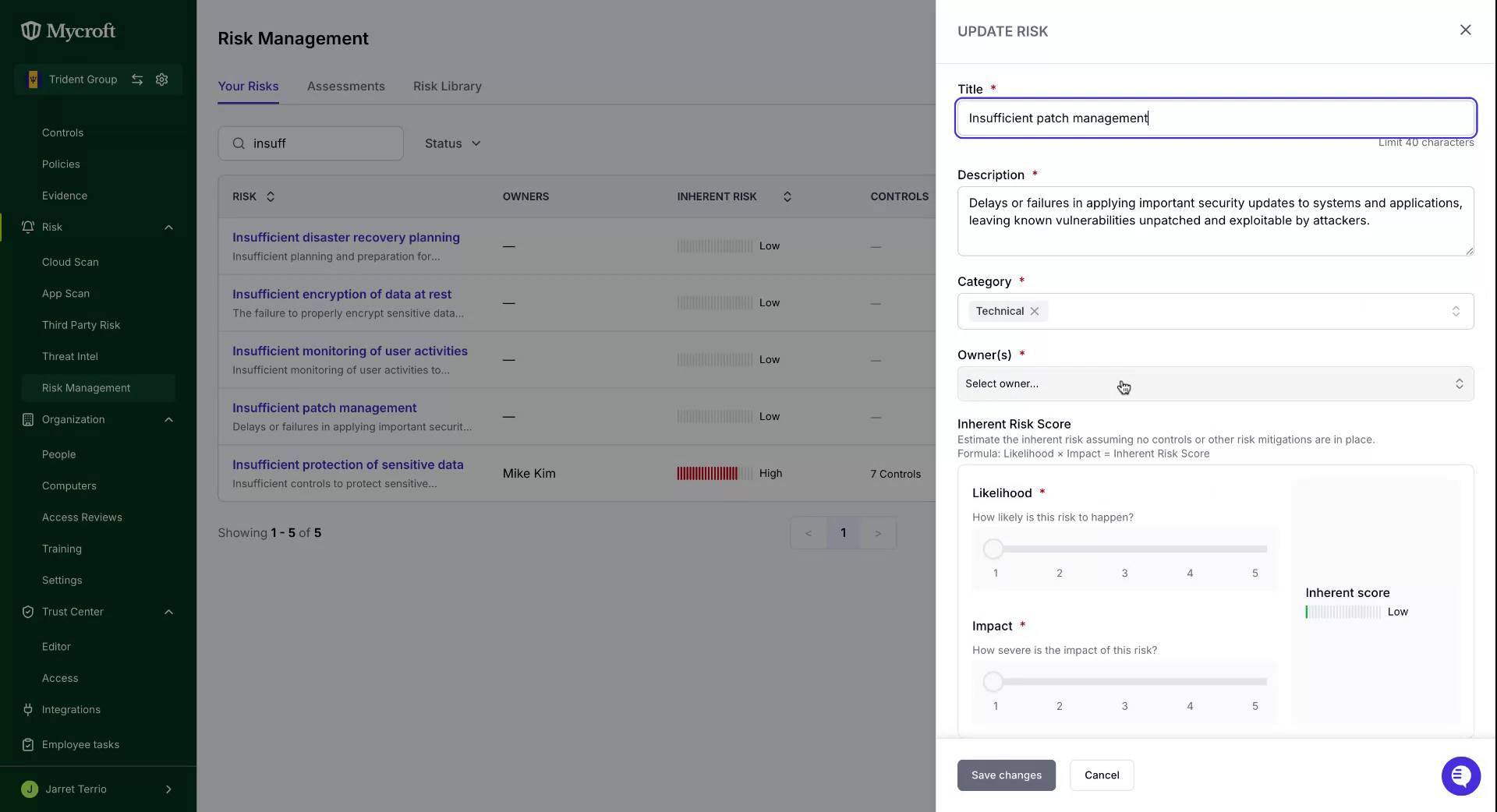Sort by the Risk column arrows
This screenshot has width=1497, height=812.
(x=271, y=196)
